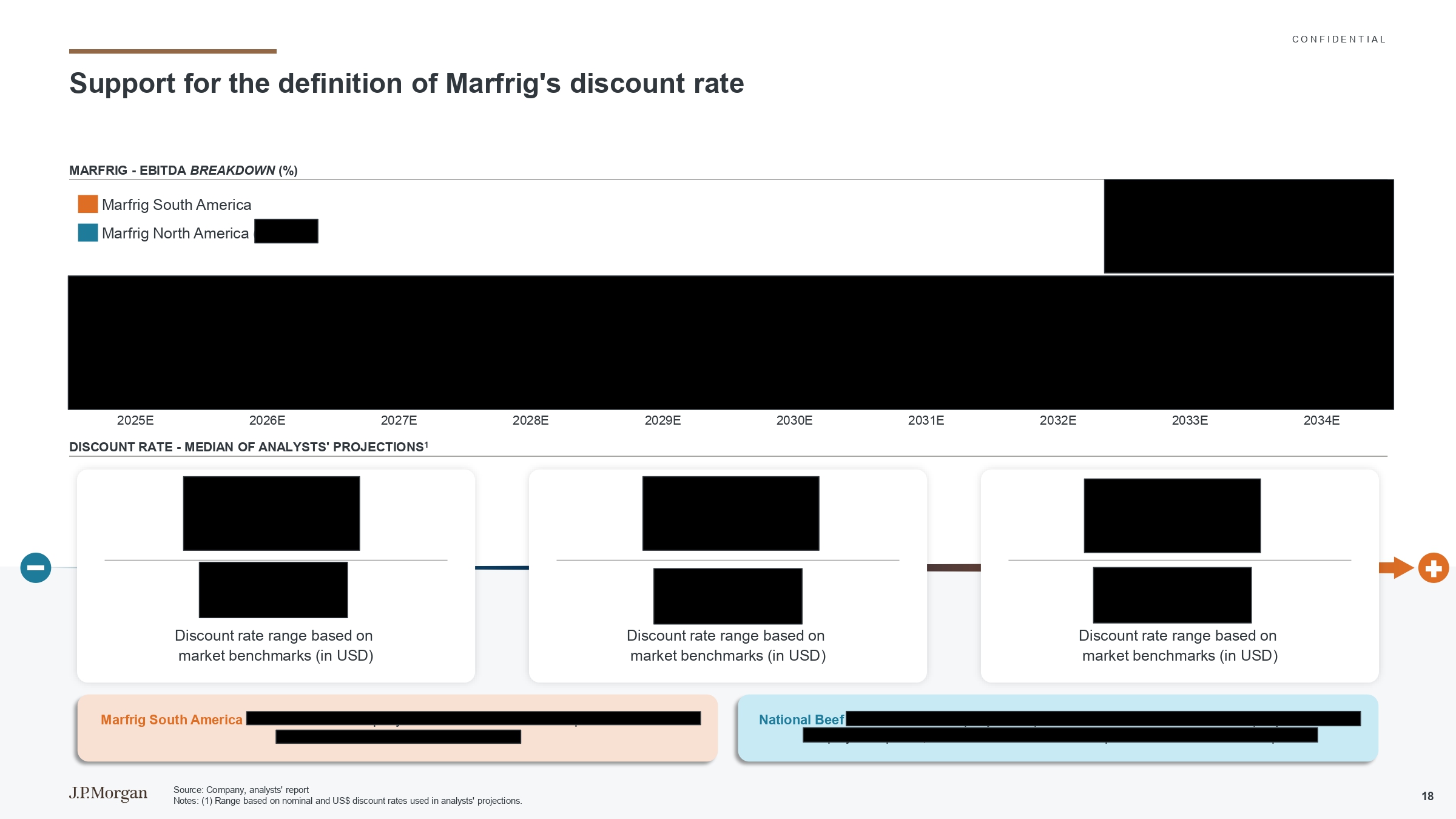Click the 2034E axis label
The height and width of the screenshot is (819, 1456).
[x=1321, y=420]
